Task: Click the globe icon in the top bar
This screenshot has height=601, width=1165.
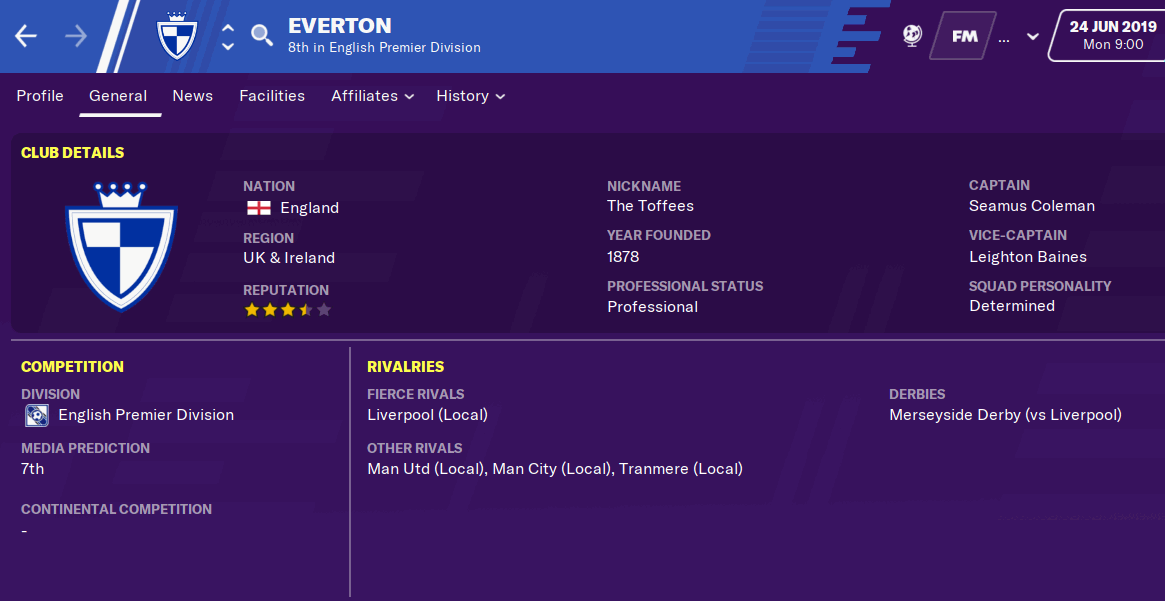Action: [911, 36]
